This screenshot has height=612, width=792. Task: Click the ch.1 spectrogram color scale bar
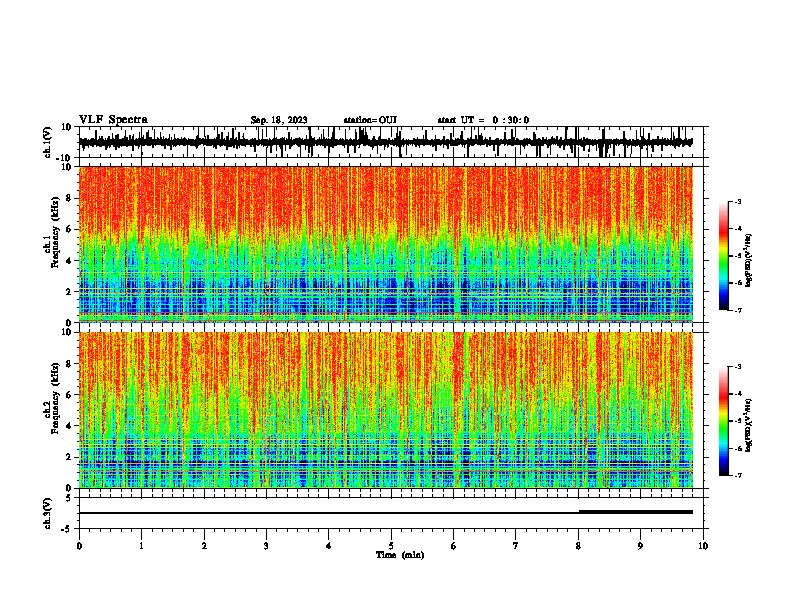723,256
